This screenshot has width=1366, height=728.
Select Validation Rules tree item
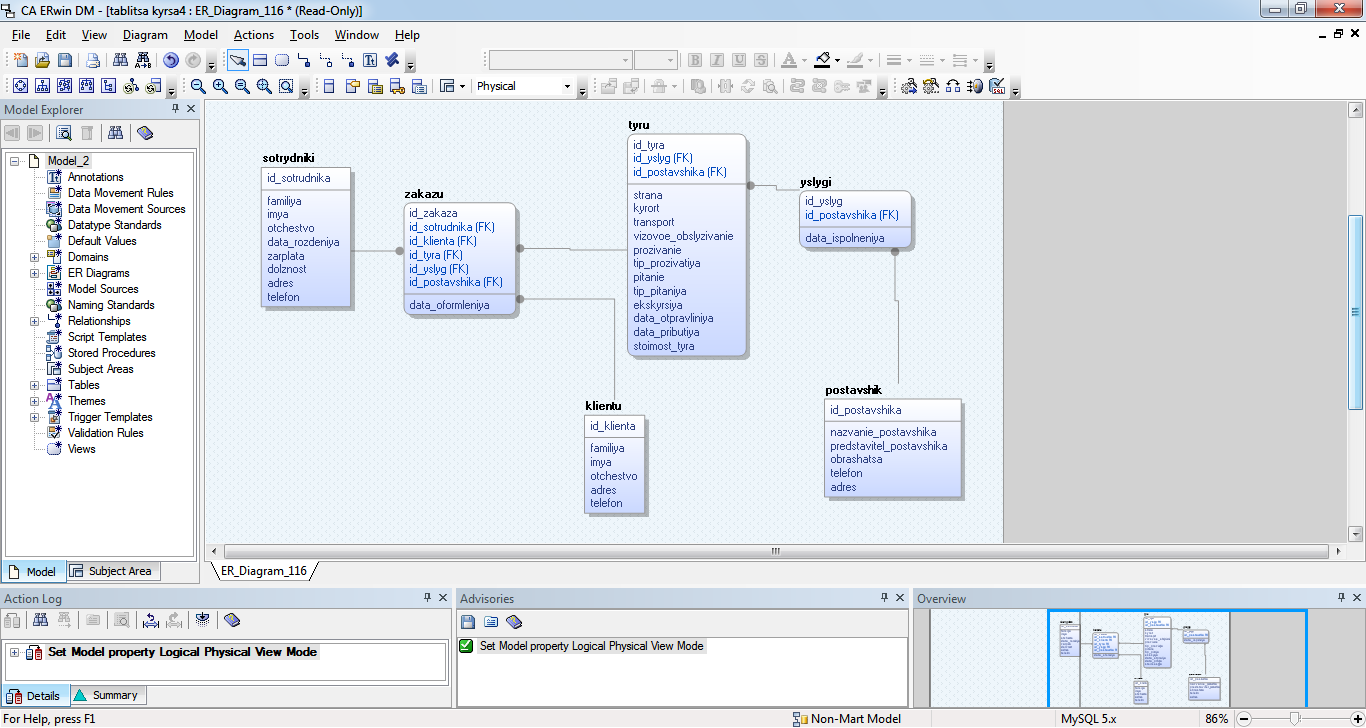[x=105, y=433]
